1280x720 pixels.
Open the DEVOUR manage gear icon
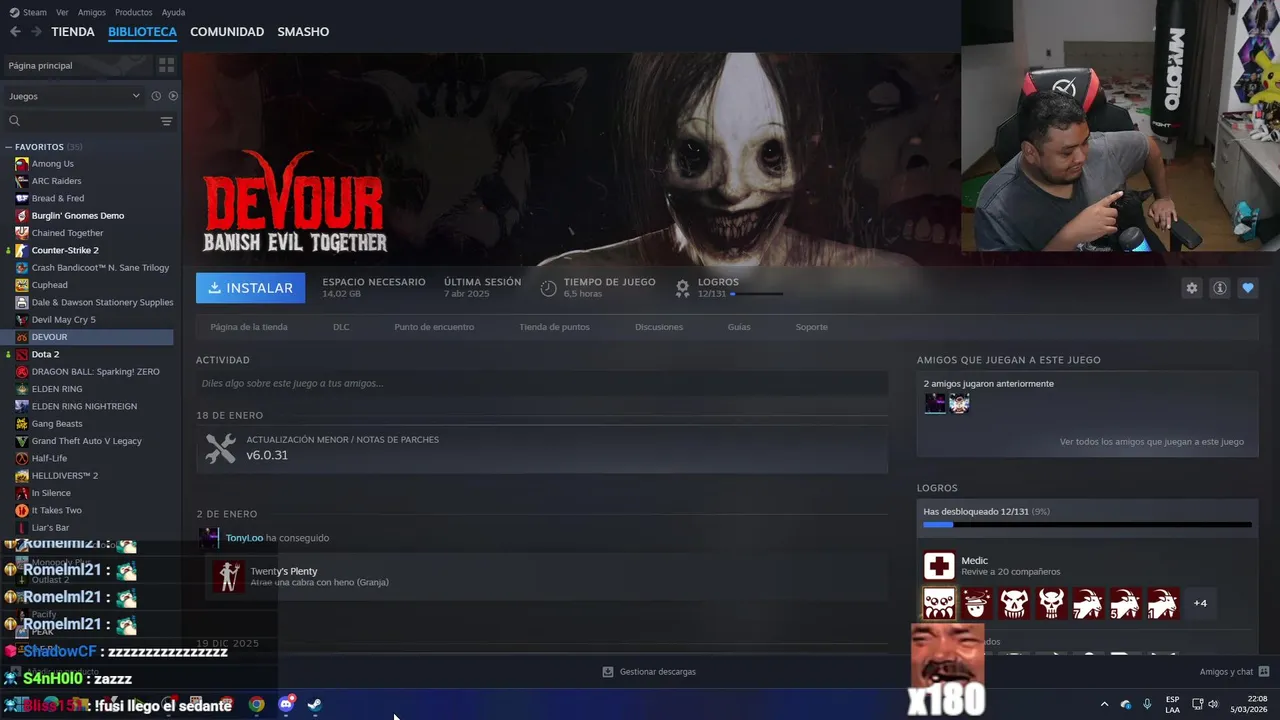[x=1192, y=288]
